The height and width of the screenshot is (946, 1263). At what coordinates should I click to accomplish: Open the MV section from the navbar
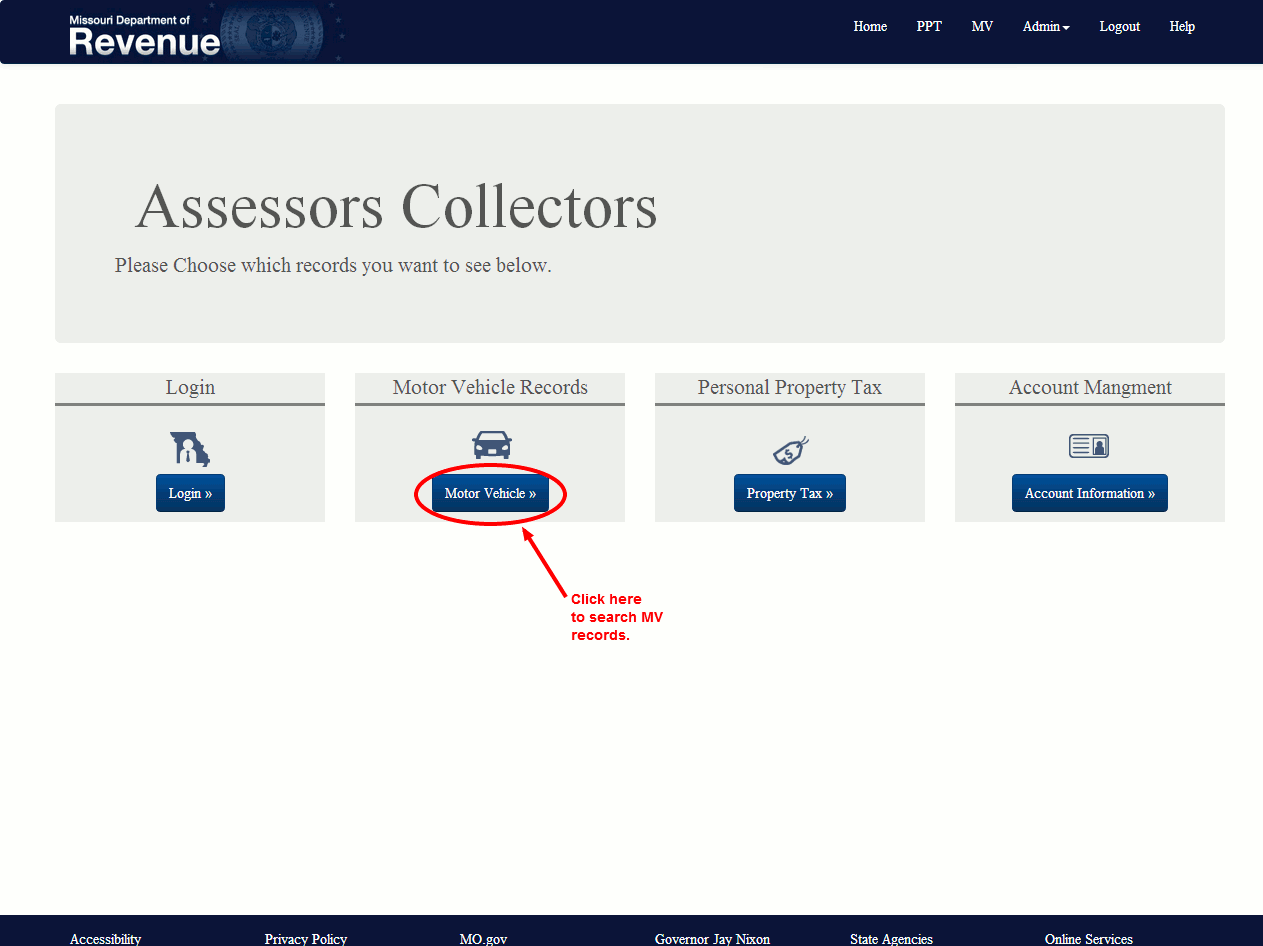982,26
